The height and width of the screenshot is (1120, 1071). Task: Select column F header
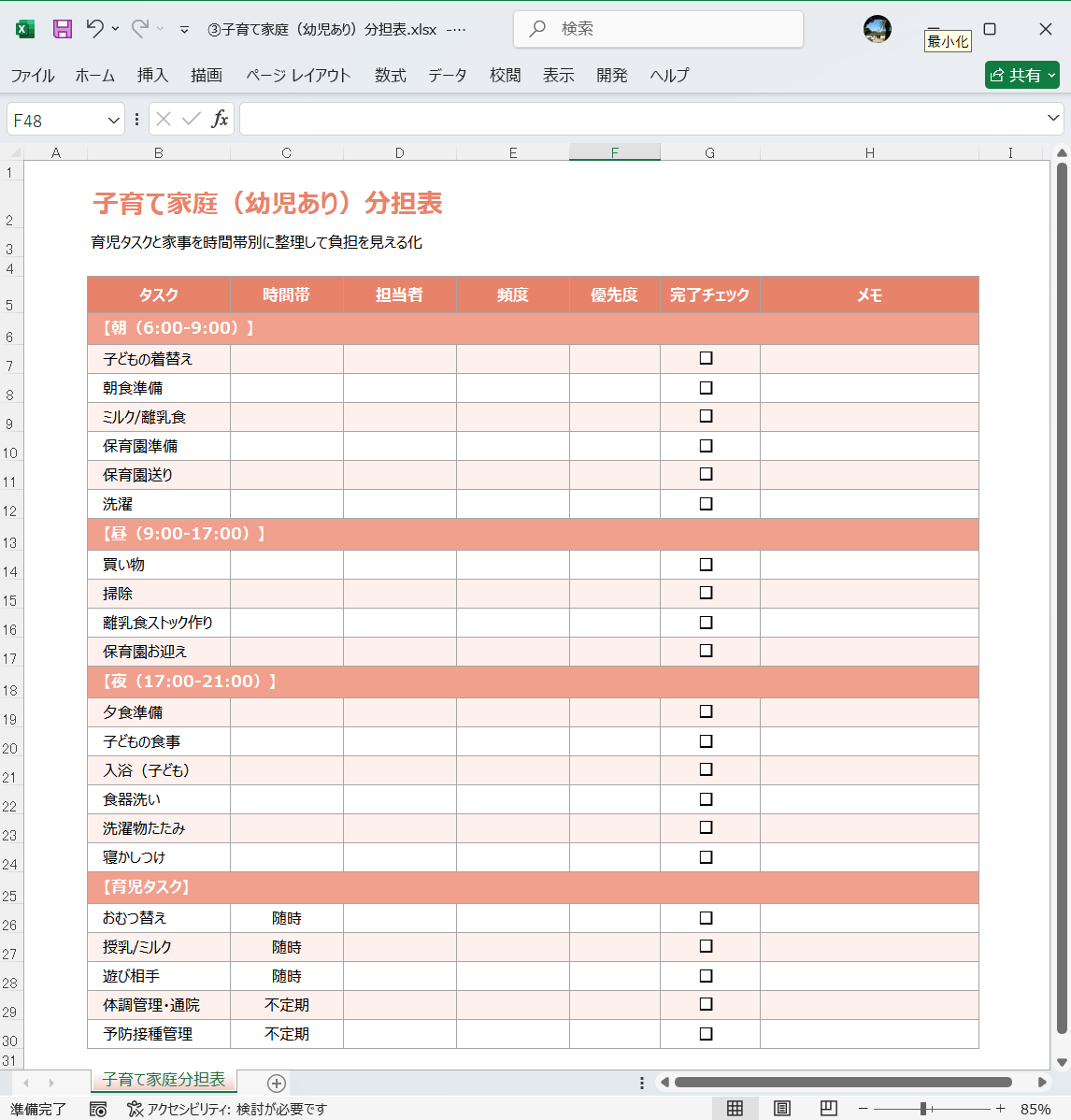(x=615, y=152)
